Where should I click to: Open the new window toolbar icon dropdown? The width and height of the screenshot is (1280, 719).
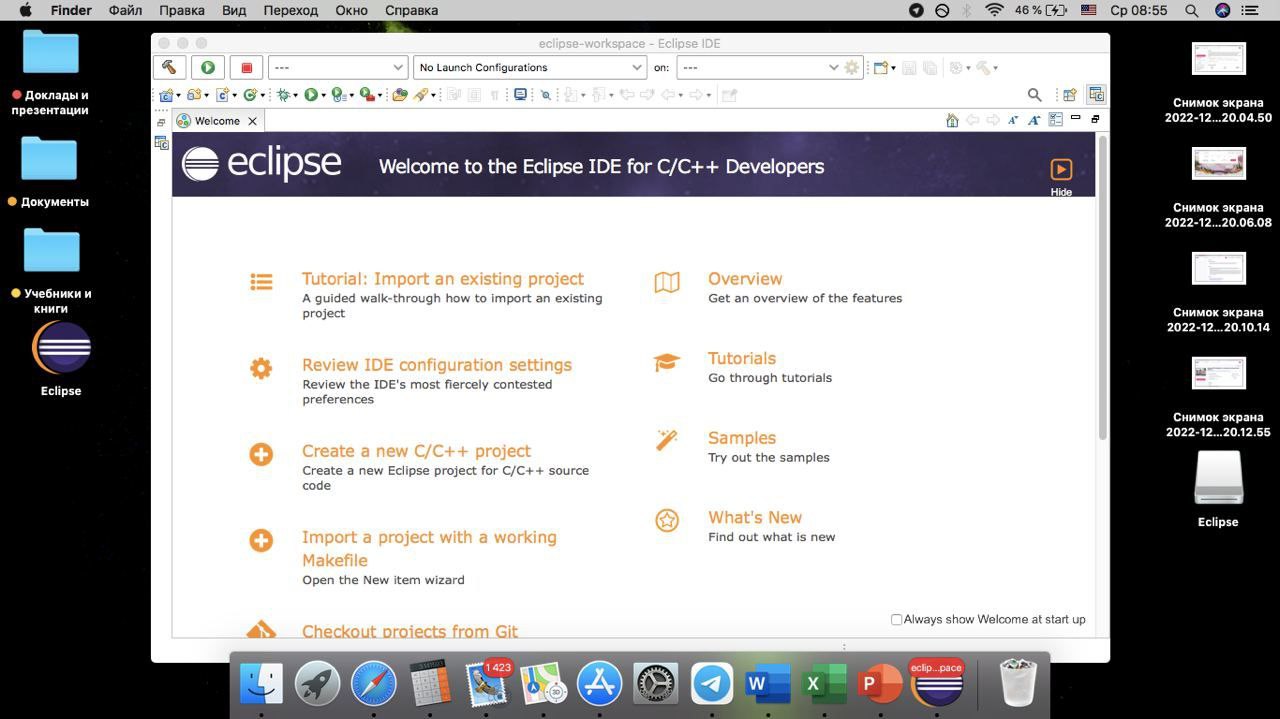click(x=893, y=68)
